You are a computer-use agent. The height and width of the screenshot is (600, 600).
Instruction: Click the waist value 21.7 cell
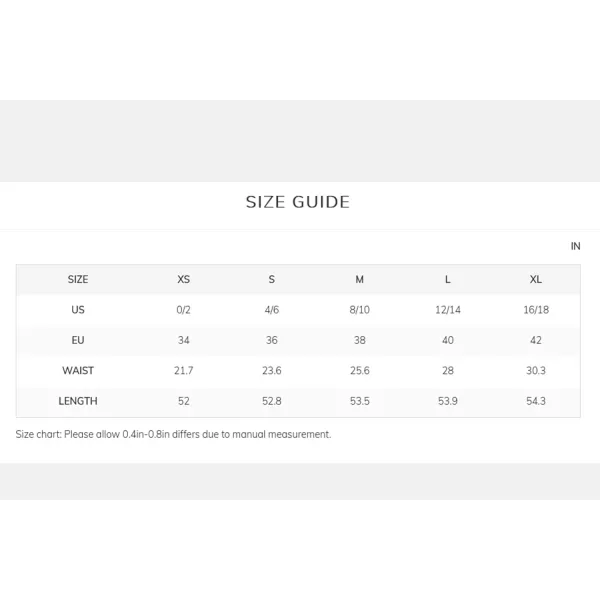184,370
